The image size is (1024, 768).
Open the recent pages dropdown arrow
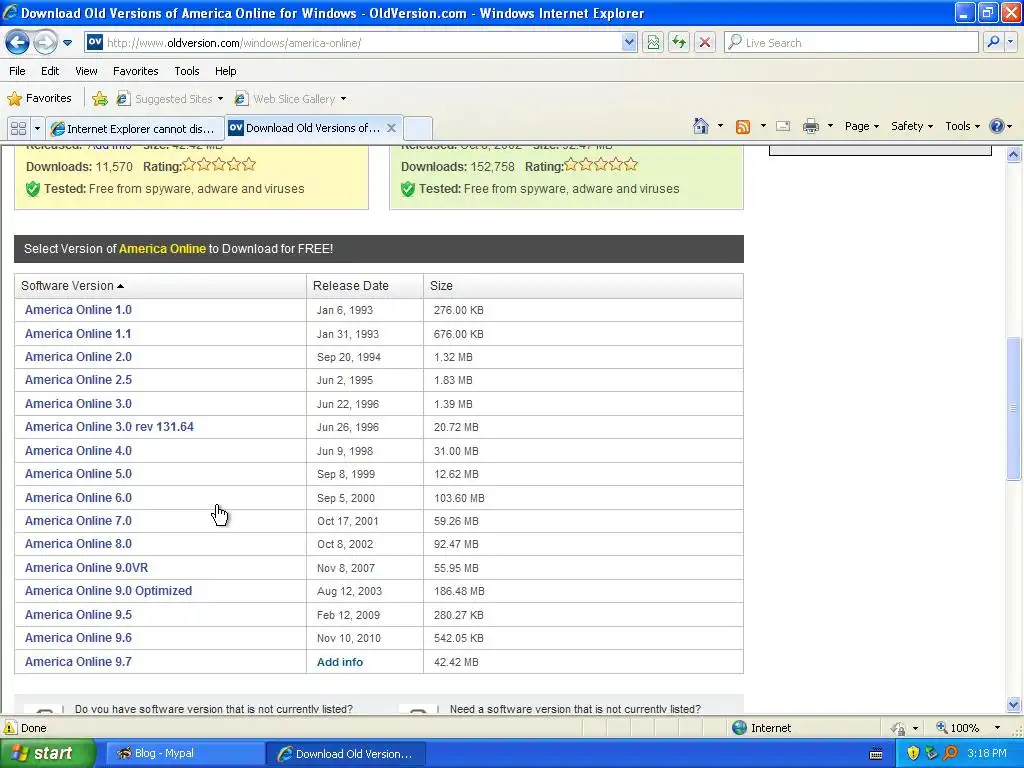coord(67,43)
